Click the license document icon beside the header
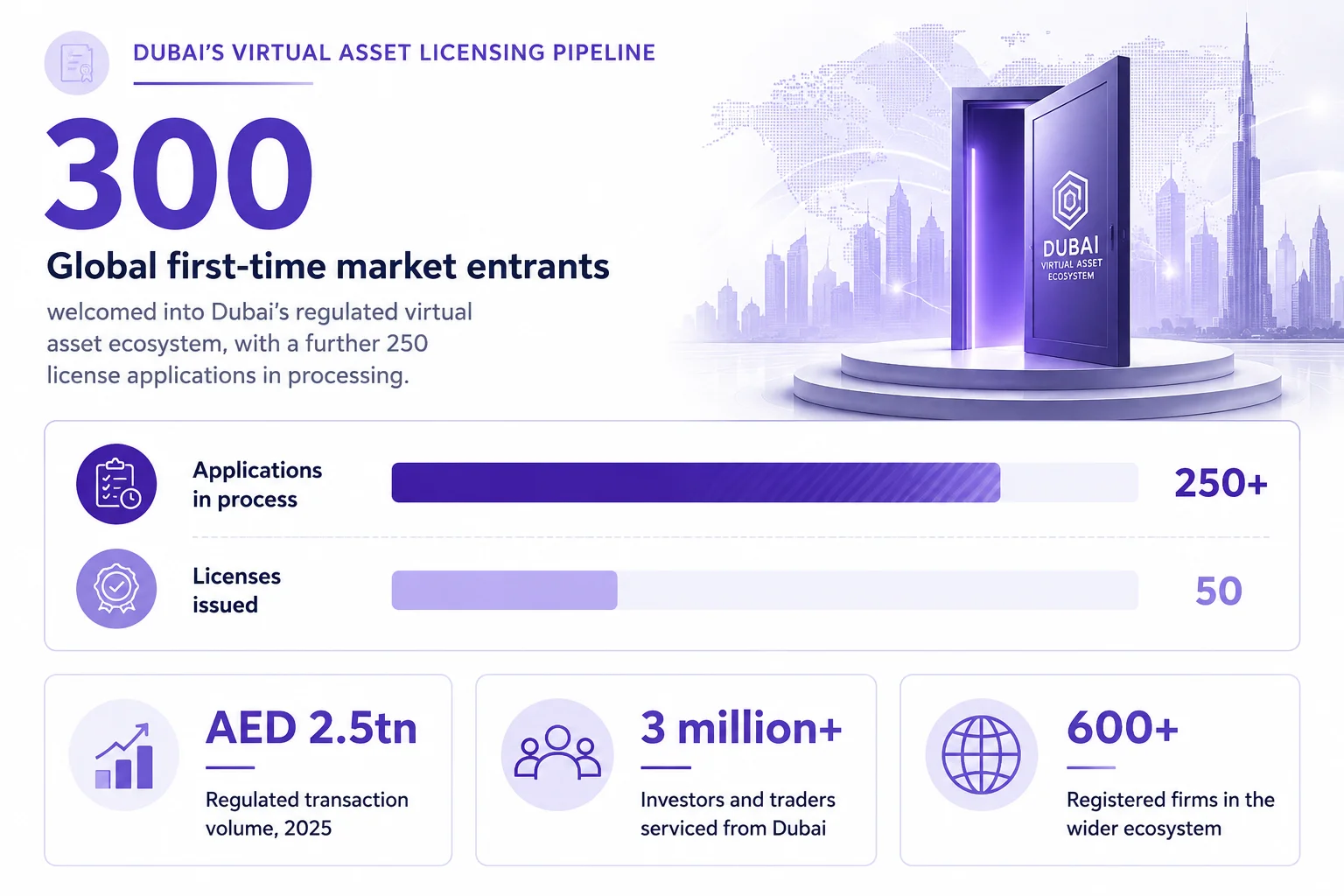This screenshot has width=1344, height=896. (x=77, y=63)
